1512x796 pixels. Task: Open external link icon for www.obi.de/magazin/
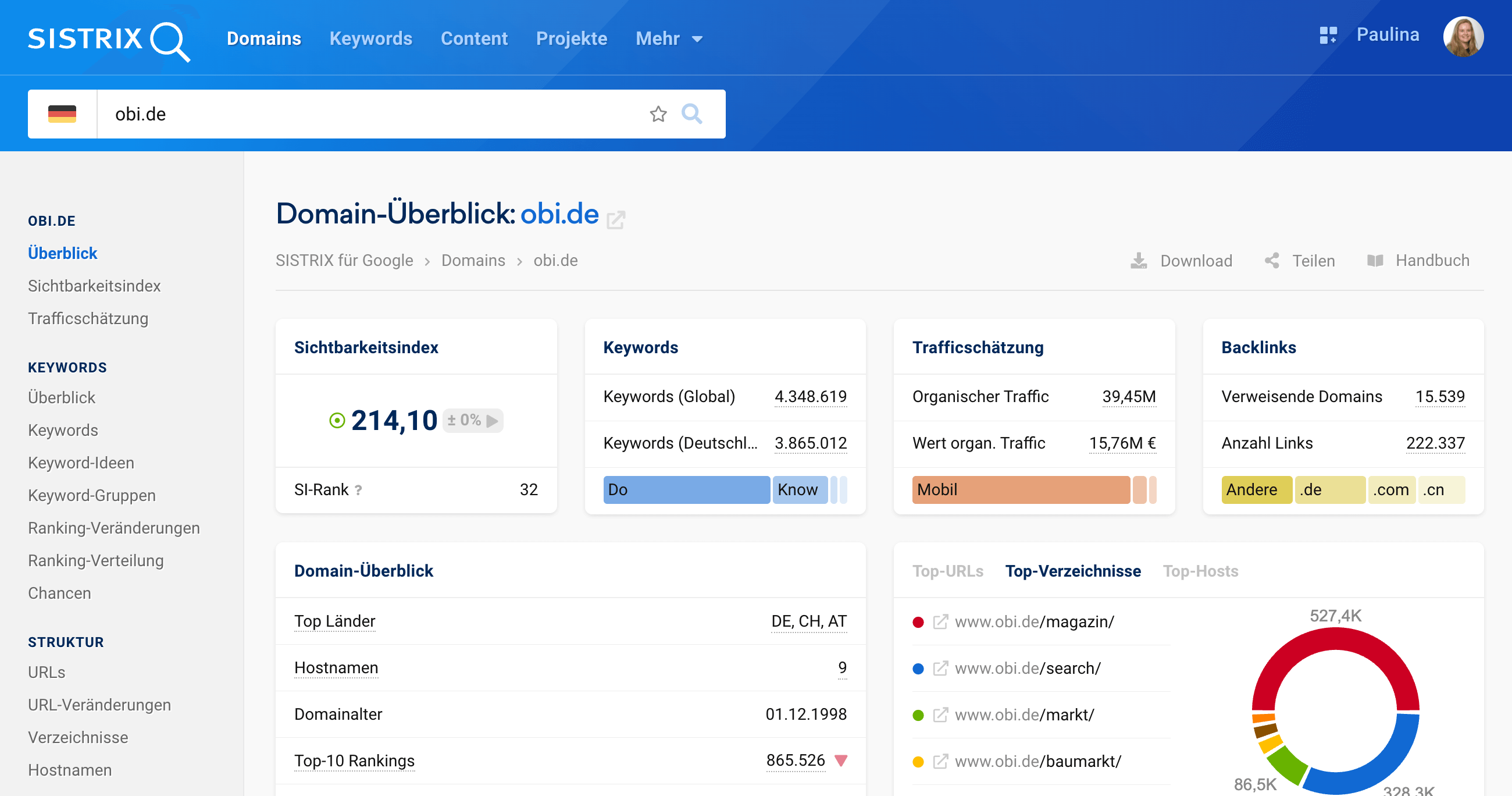[940, 621]
